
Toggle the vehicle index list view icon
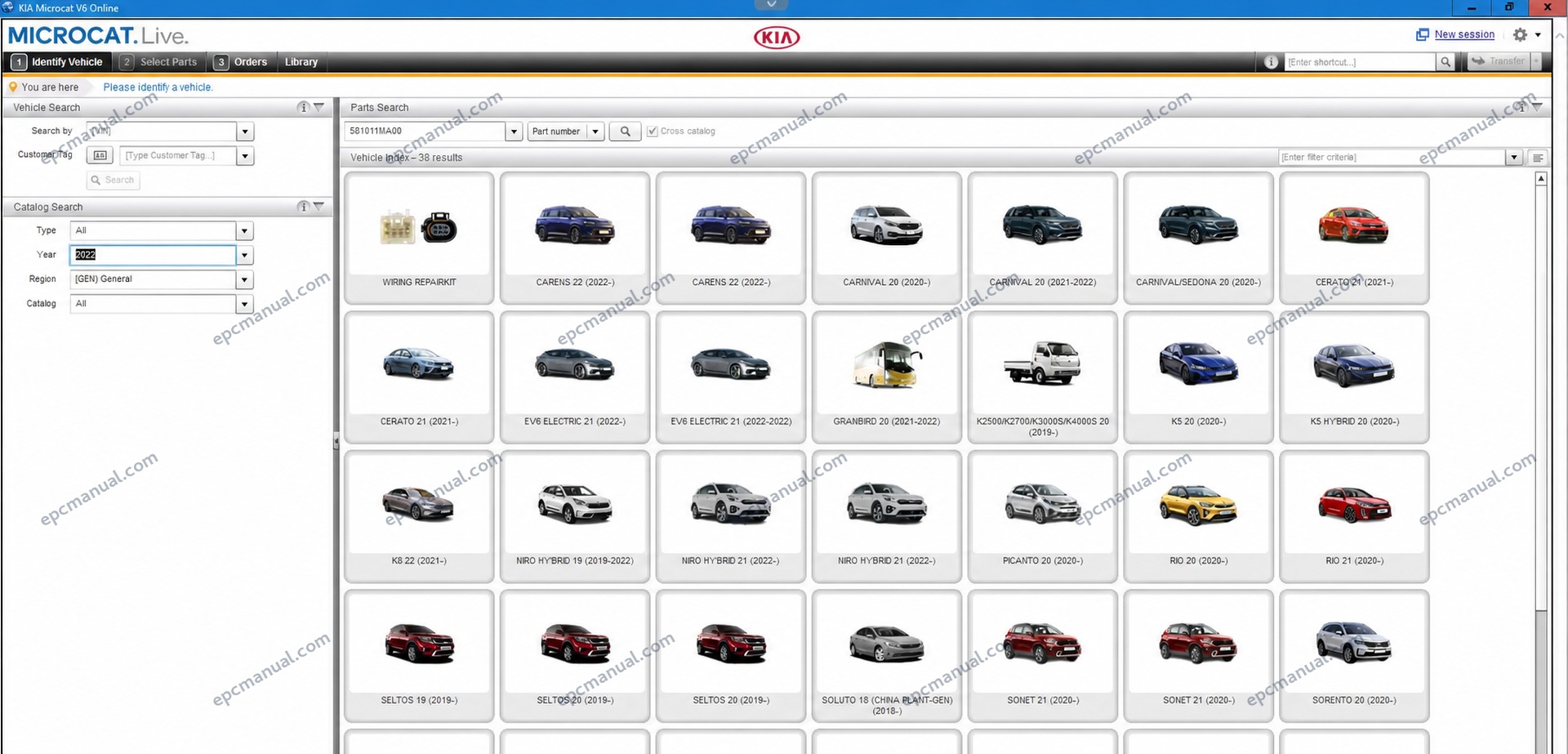pyautogui.click(x=1538, y=158)
